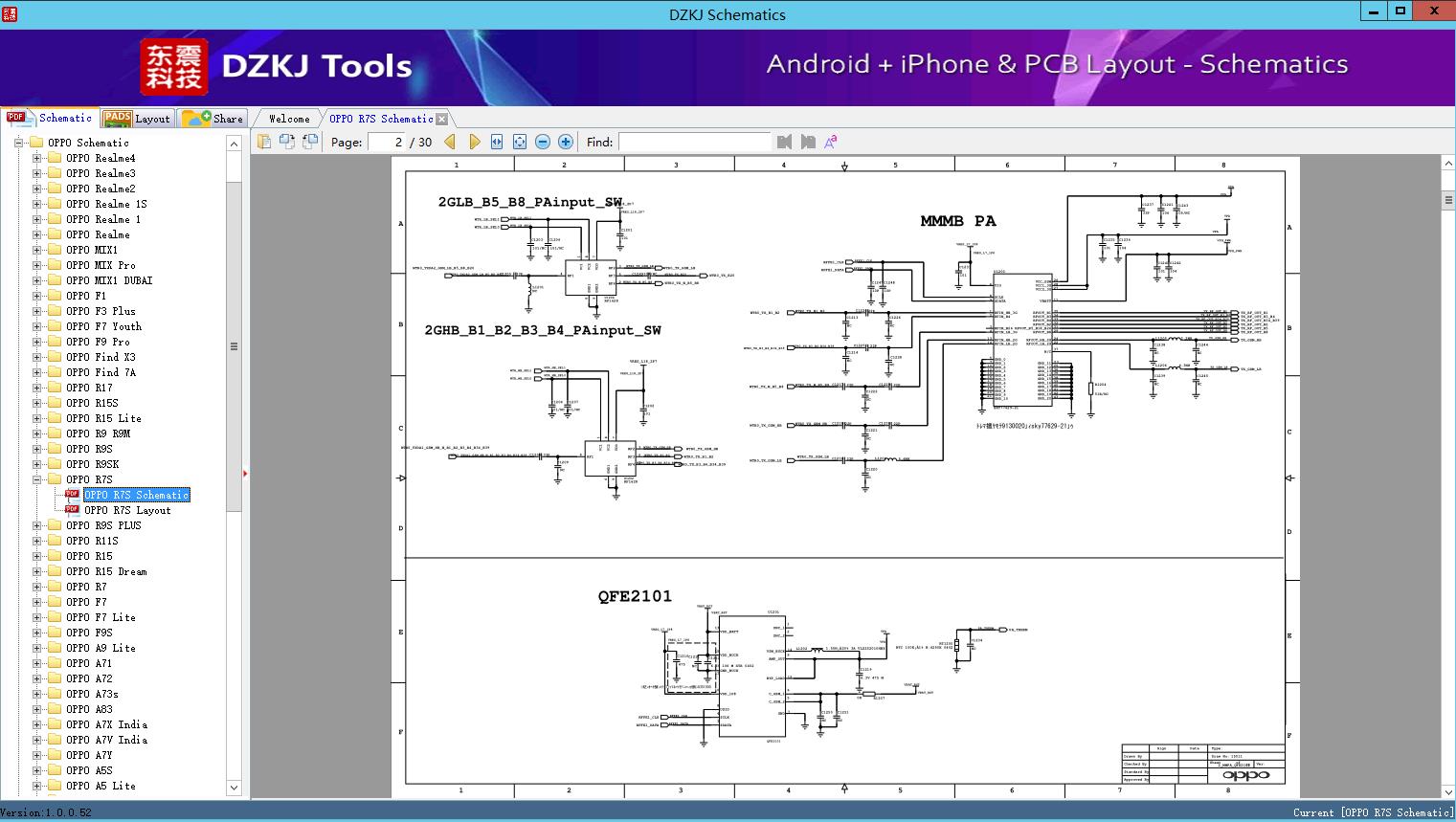Click the 2GLB_B5_B8_PAinput_SW heading

[x=530, y=203]
